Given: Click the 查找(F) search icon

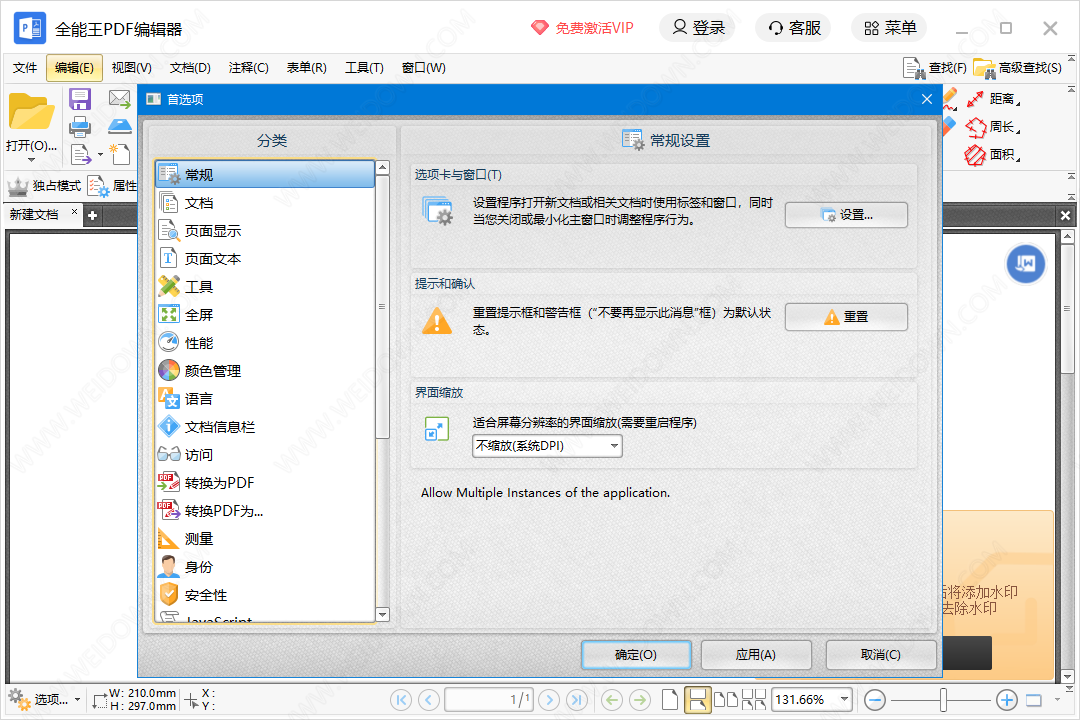Looking at the screenshot, I should point(914,68).
